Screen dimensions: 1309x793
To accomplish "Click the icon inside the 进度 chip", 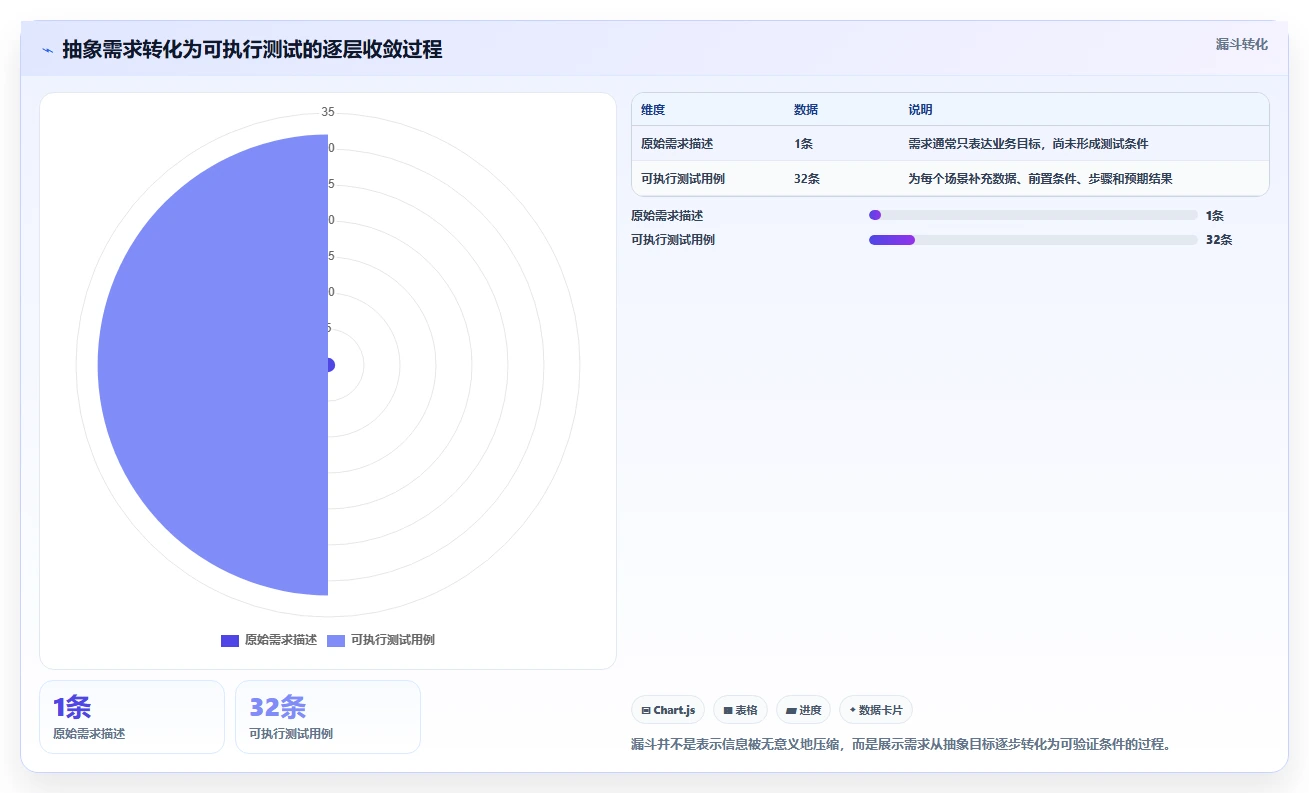I will (x=791, y=710).
